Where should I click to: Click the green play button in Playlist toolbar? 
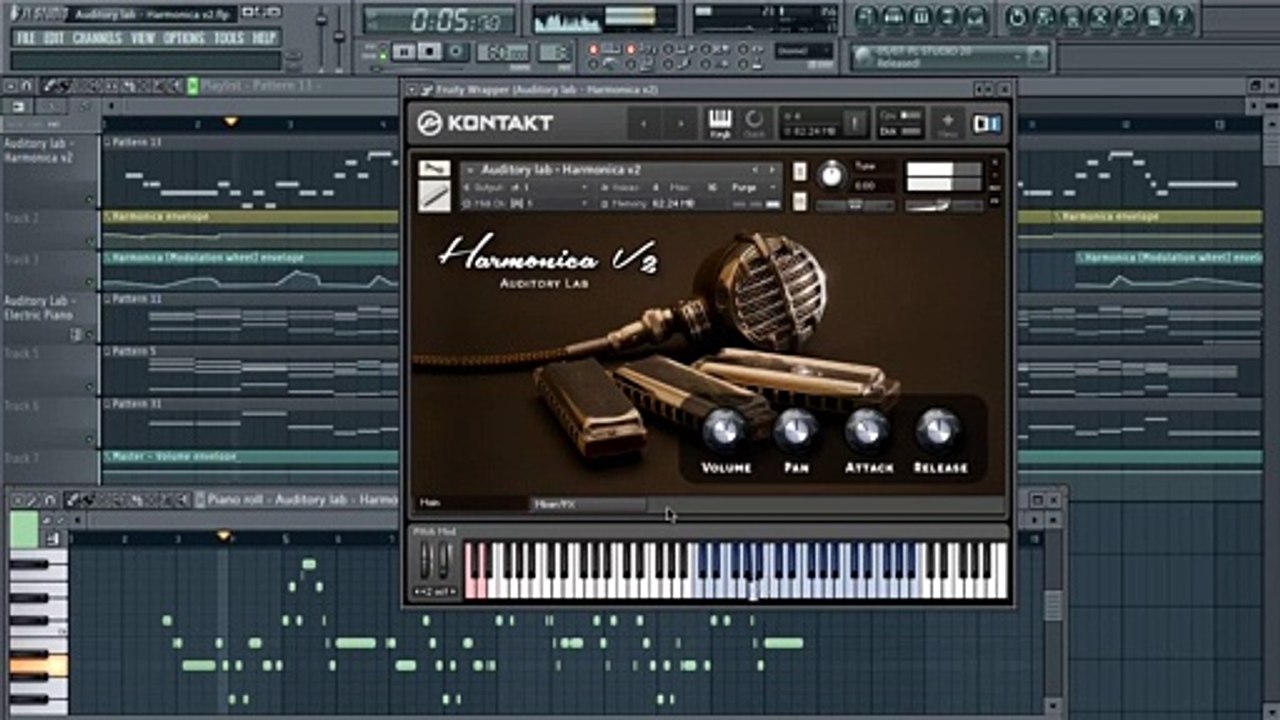click(x=192, y=86)
